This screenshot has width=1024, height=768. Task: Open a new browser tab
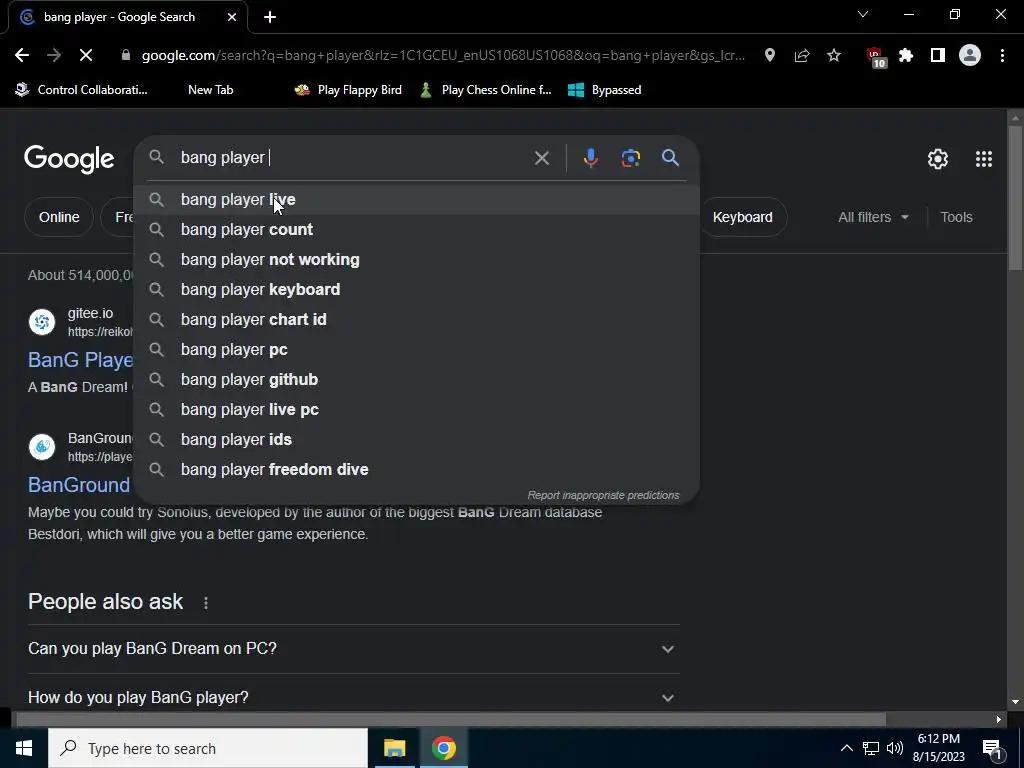click(x=270, y=17)
